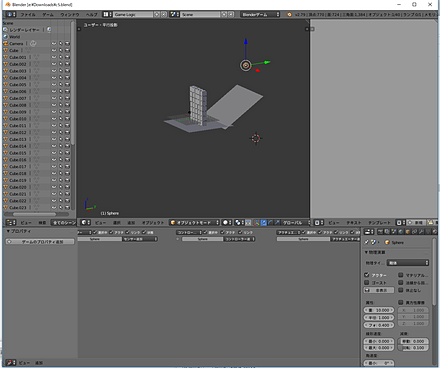Click the Sphere label under sensors
The width and height of the screenshot is (440, 368).
[95, 239]
